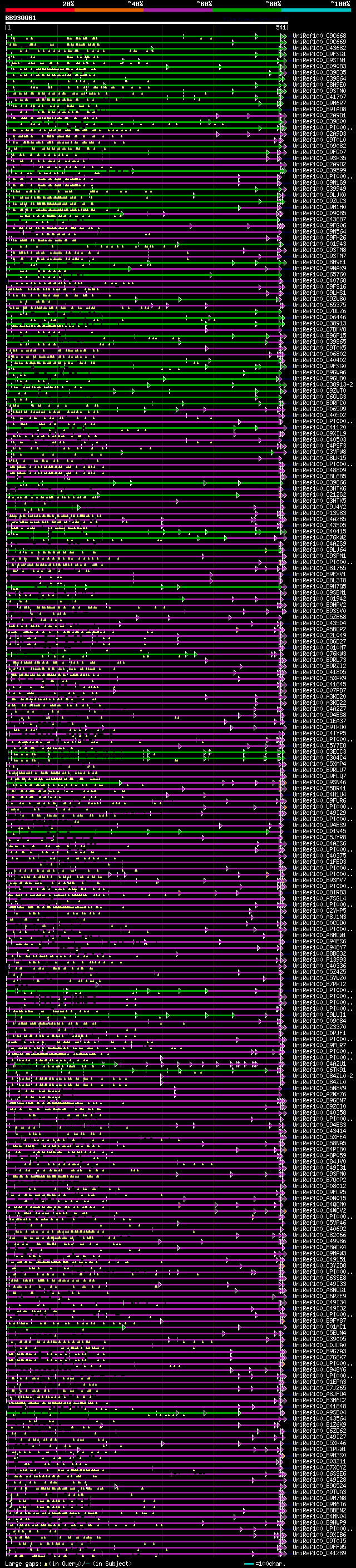Select the UniRef100_P06599 label
This screenshot has width=356, height=1568.
319,409
